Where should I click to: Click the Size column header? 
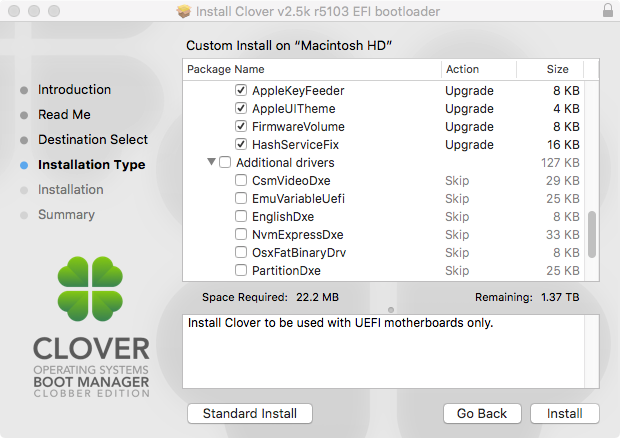pos(557,70)
